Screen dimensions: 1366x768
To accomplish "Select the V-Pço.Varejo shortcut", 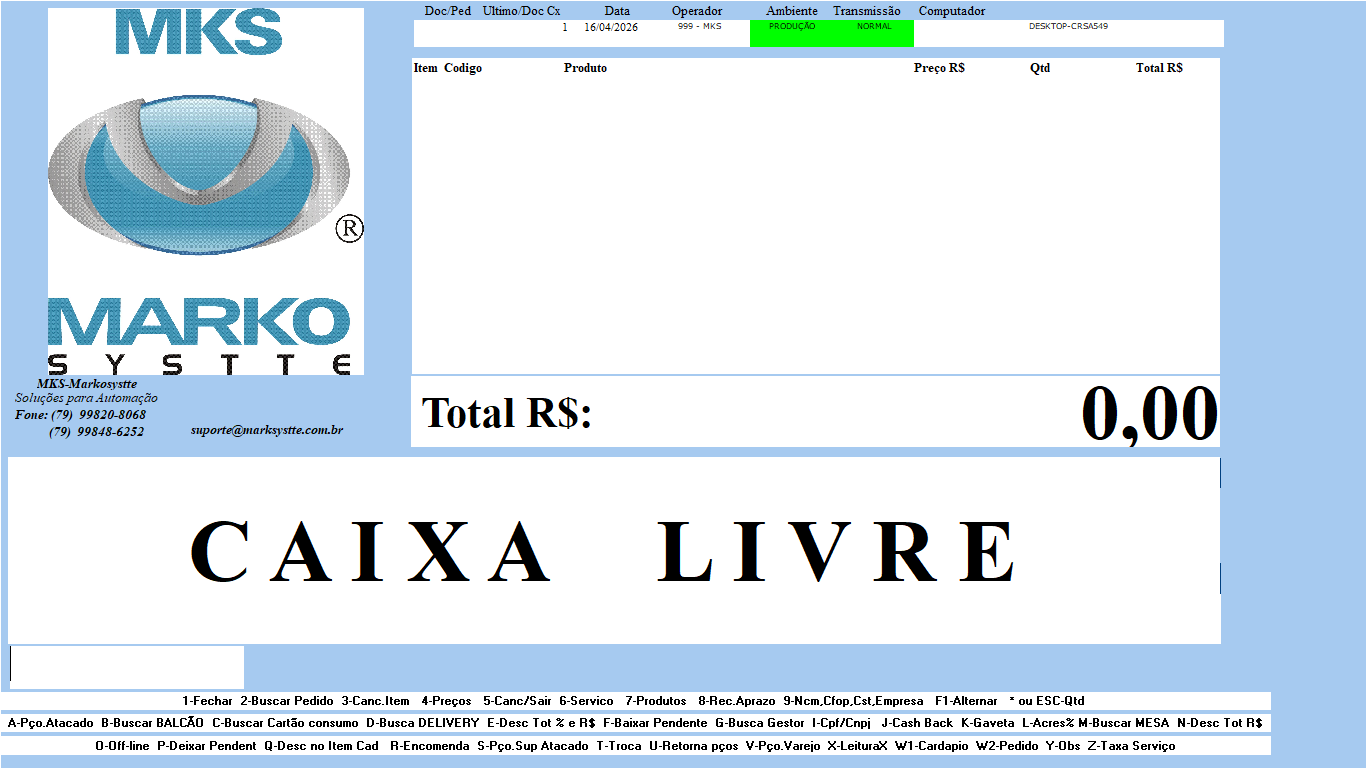I will (x=783, y=746).
